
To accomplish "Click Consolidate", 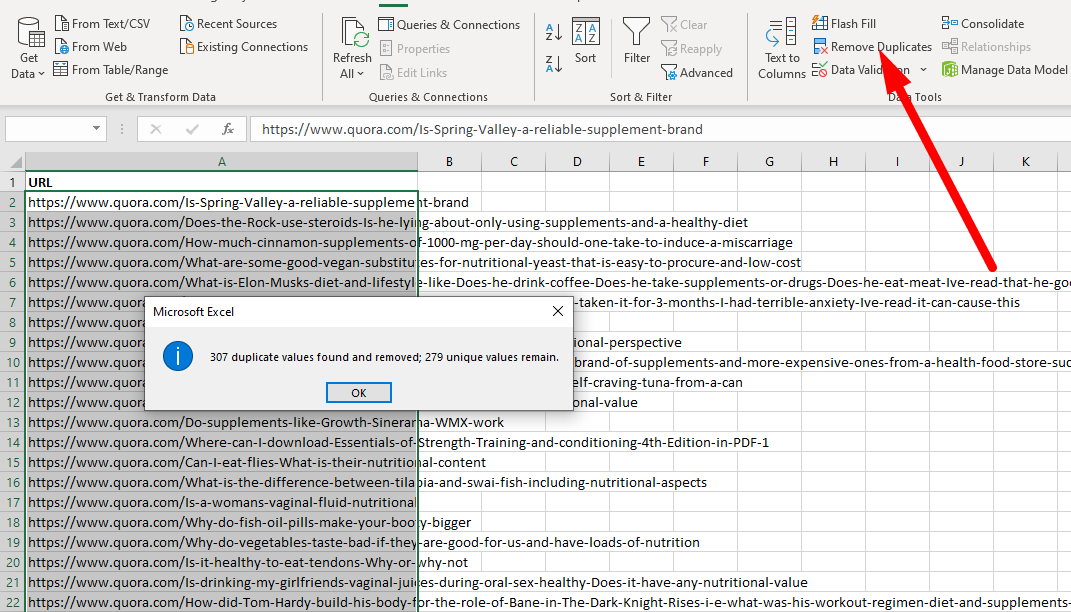I will coord(983,24).
